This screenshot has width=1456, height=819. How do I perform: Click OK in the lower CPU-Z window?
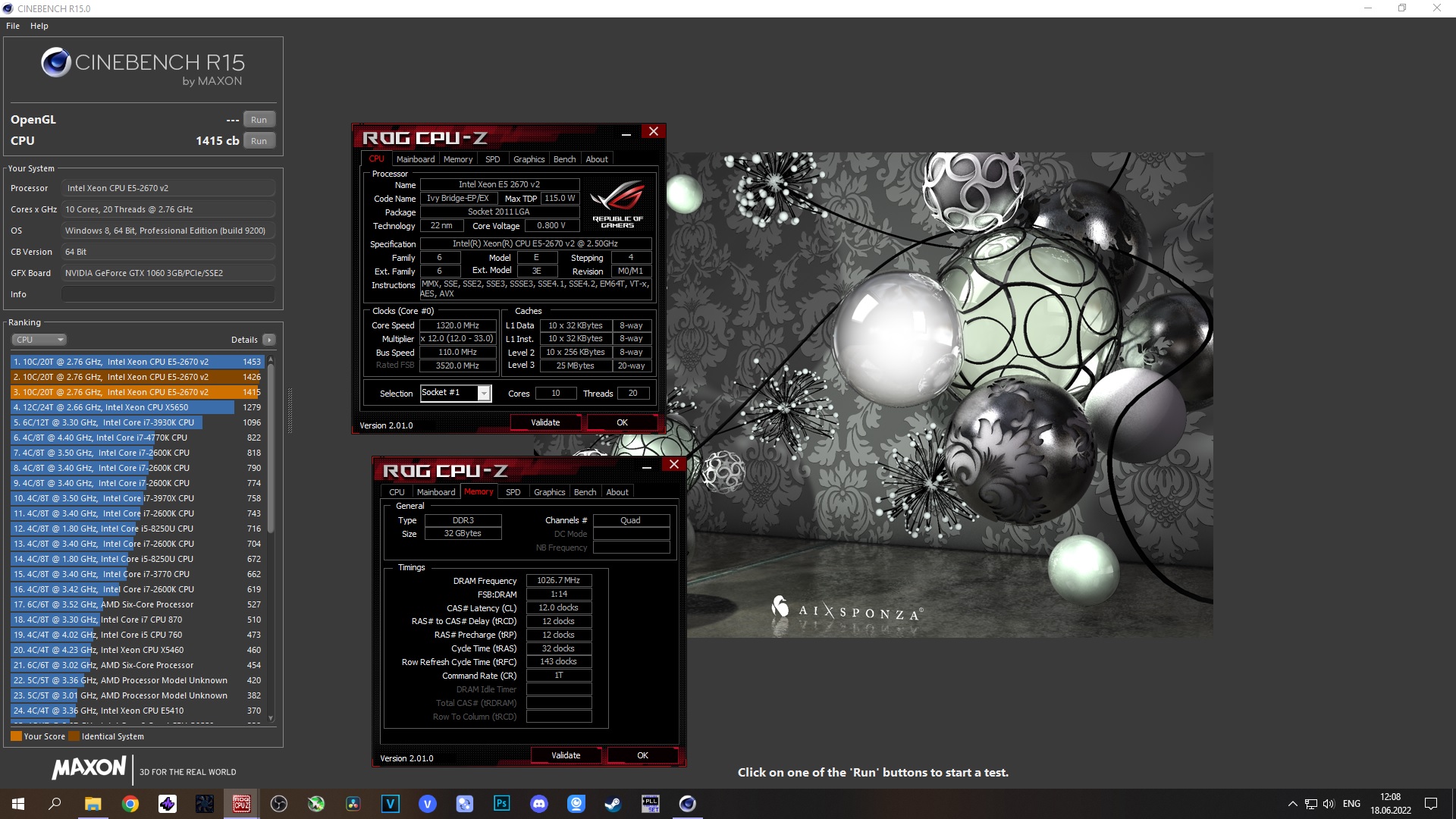642,755
